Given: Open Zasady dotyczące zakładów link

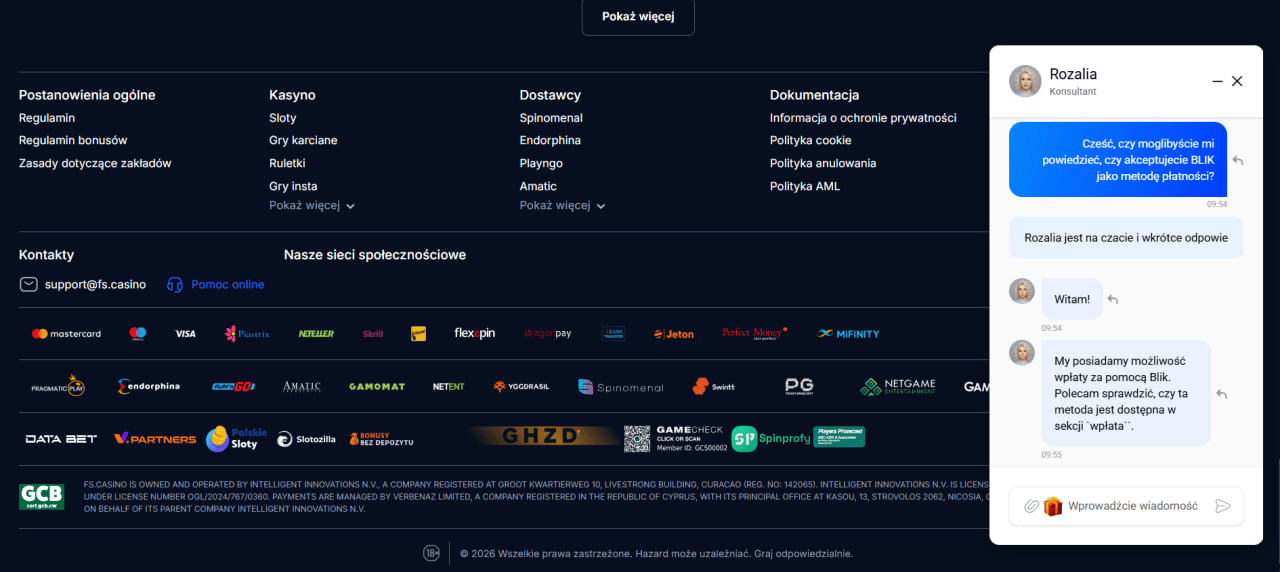Looking at the screenshot, I should pyautogui.click(x=95, y=163).
